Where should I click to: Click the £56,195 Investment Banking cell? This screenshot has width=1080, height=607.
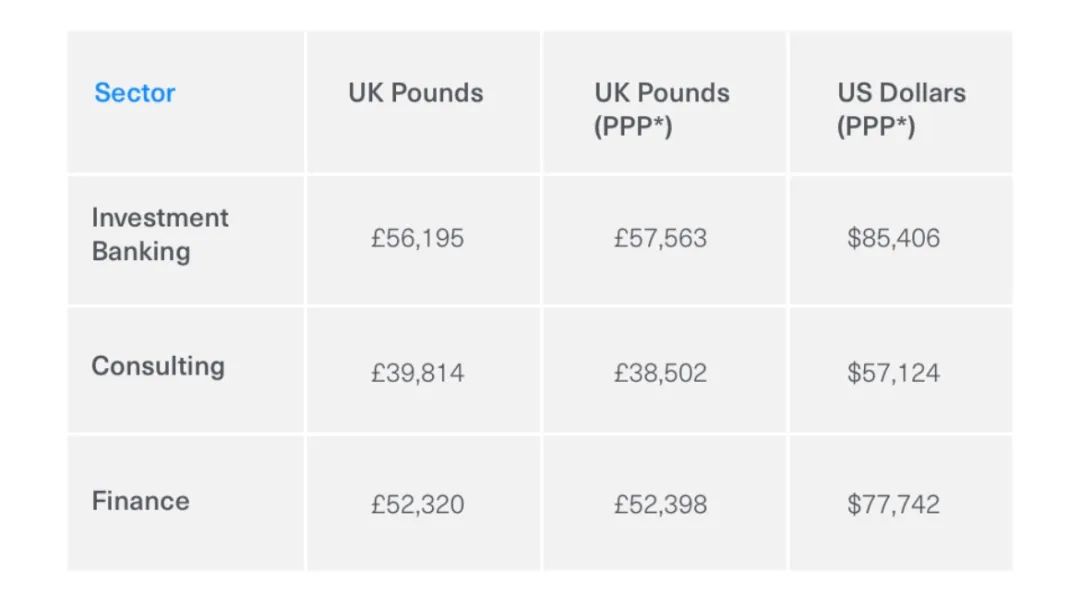(x=417, y=238)
